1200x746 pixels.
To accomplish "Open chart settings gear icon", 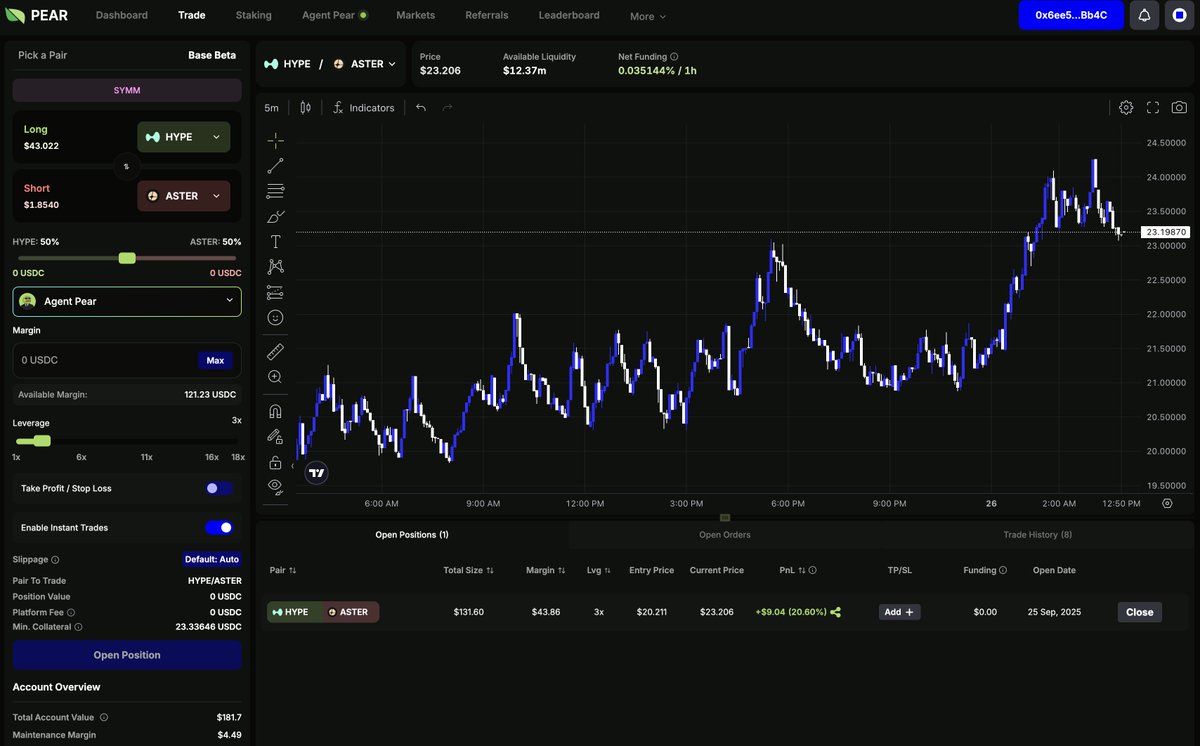I will click(x=1126, y=108).
